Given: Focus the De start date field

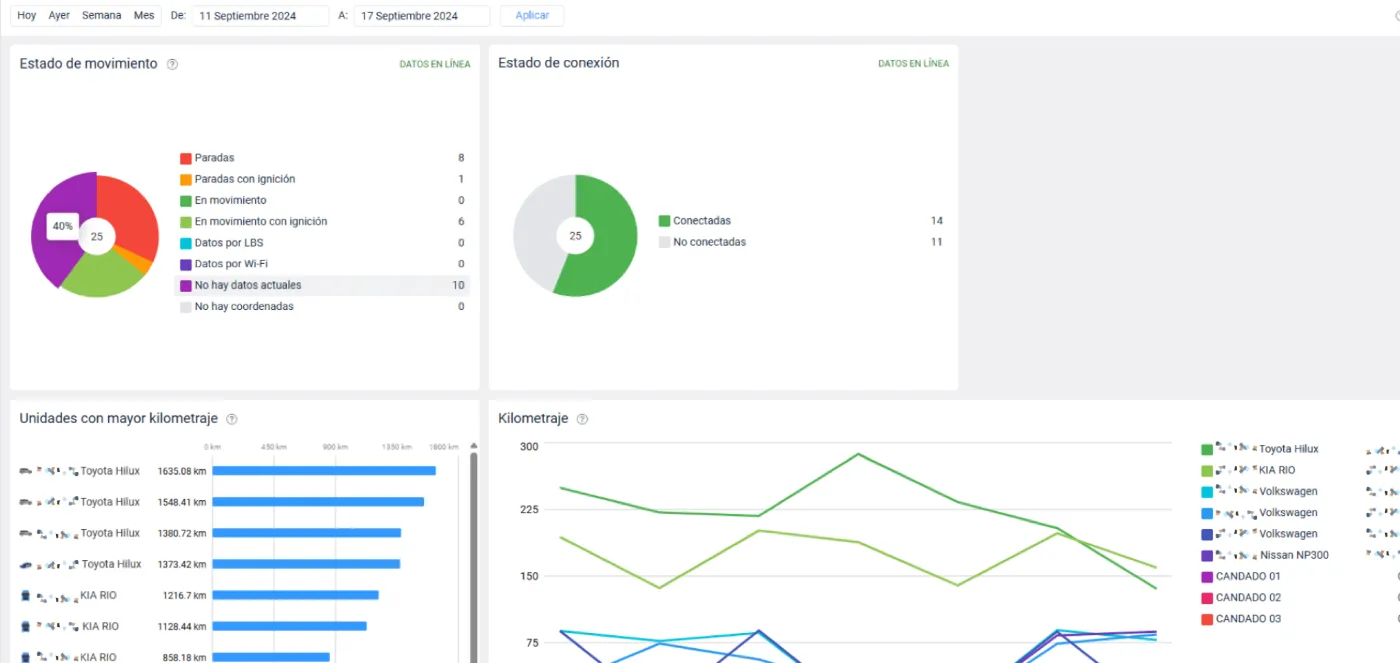Looking at the screenshot, I should point(260,16).
